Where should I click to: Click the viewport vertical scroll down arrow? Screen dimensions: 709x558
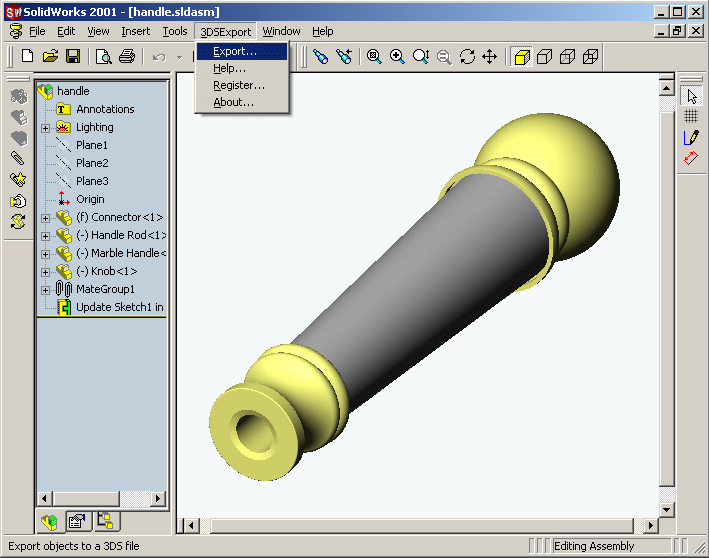pos(666,510)
